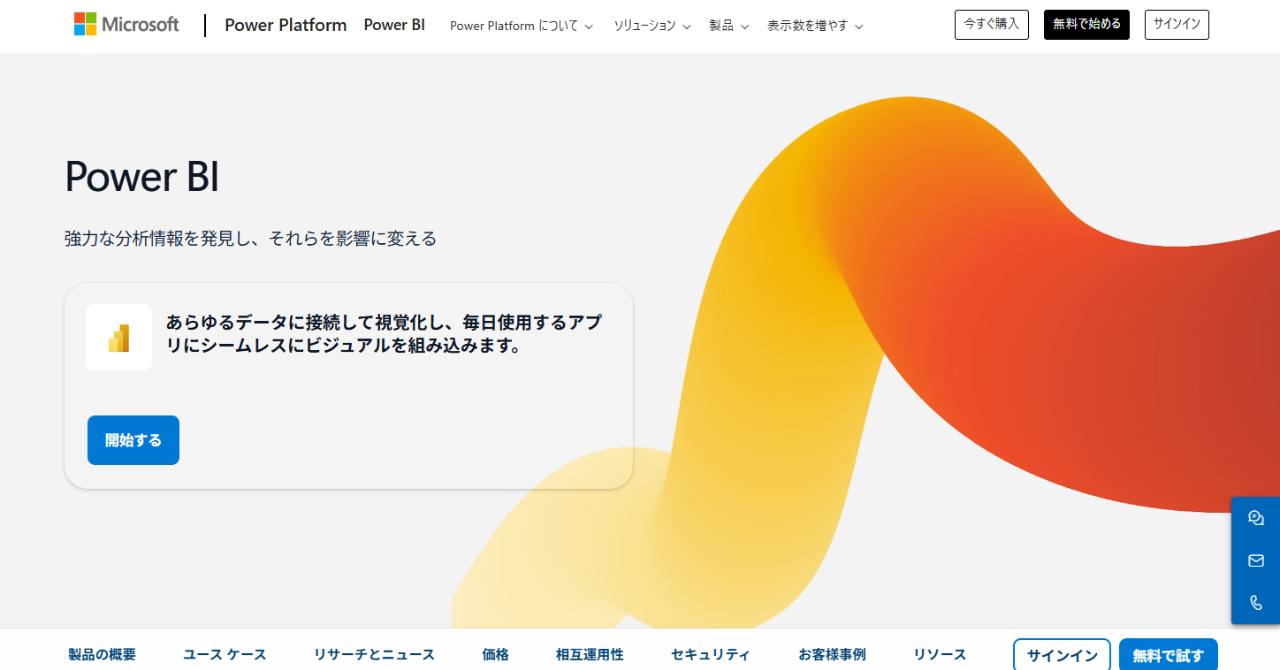Click the email envelope icon
The height and width of the screenshot is (670, 1280).
point(1256,561)
